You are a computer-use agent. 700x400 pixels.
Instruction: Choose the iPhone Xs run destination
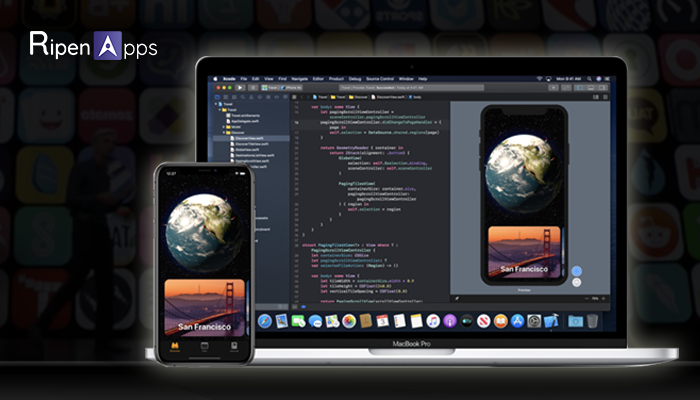click(291, 88)
